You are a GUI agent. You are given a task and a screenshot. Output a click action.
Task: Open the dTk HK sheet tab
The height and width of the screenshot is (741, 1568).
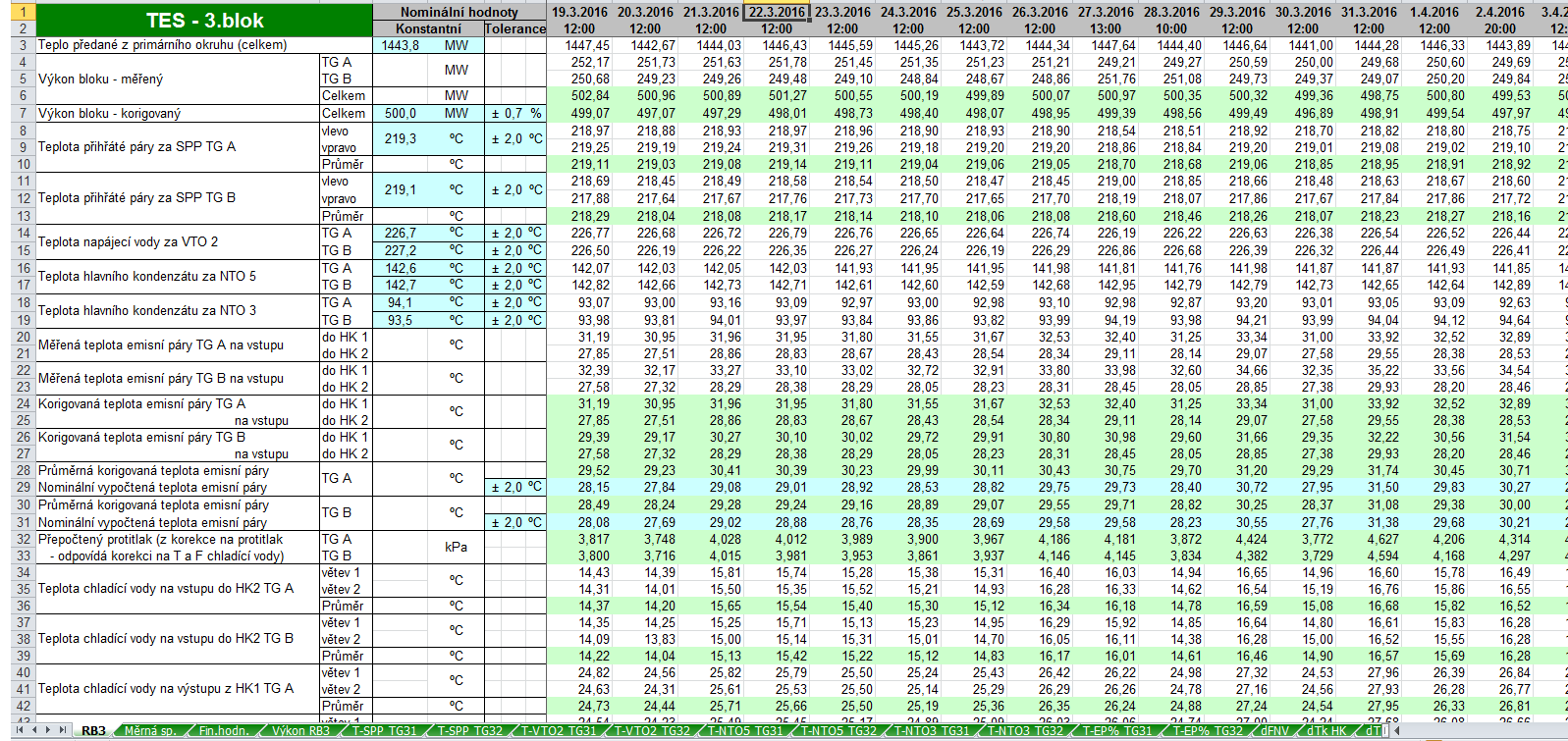pos(1326,730)
